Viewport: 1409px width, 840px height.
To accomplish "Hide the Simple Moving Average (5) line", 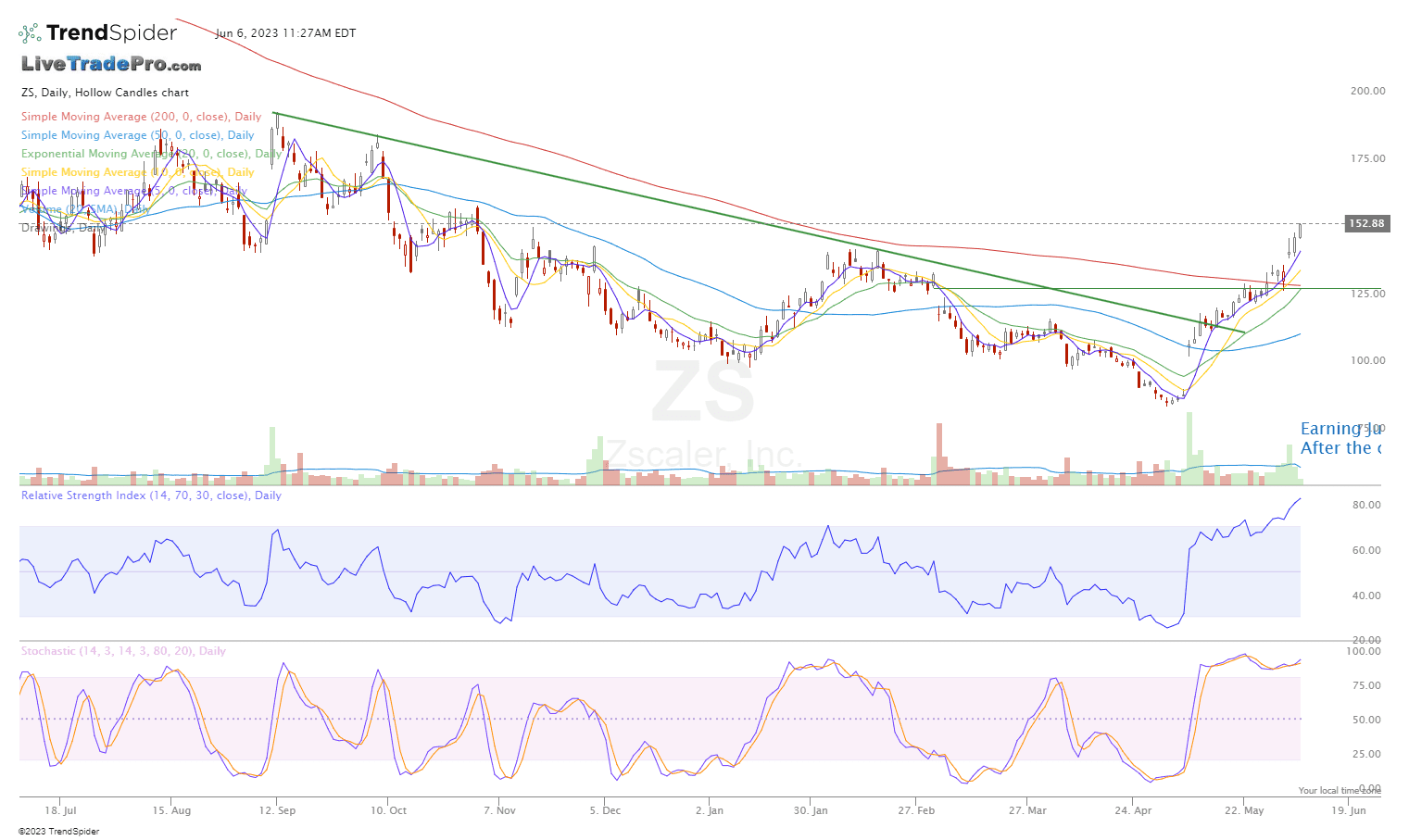I will point(134,190).
